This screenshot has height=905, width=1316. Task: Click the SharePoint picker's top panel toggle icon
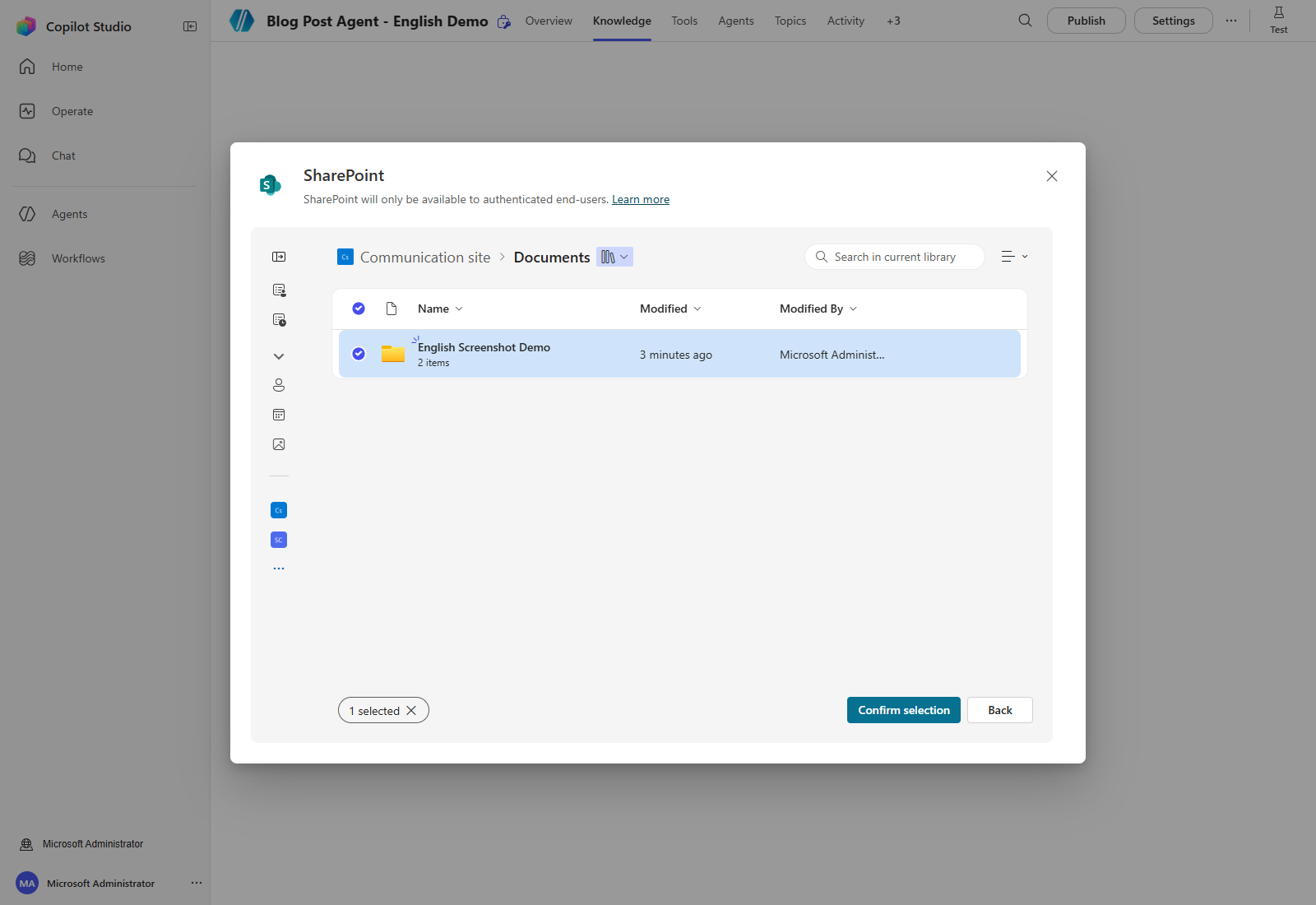(x=279, y=257)
